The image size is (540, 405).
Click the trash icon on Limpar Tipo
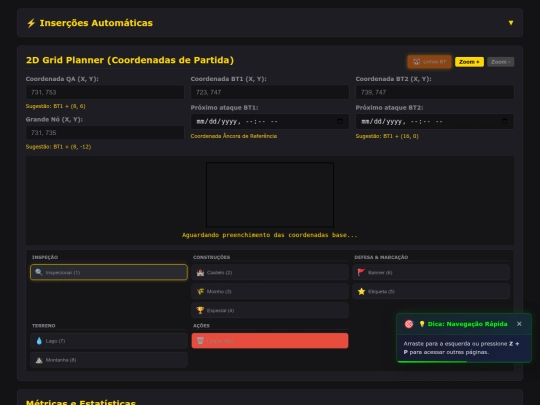(200, 341)
